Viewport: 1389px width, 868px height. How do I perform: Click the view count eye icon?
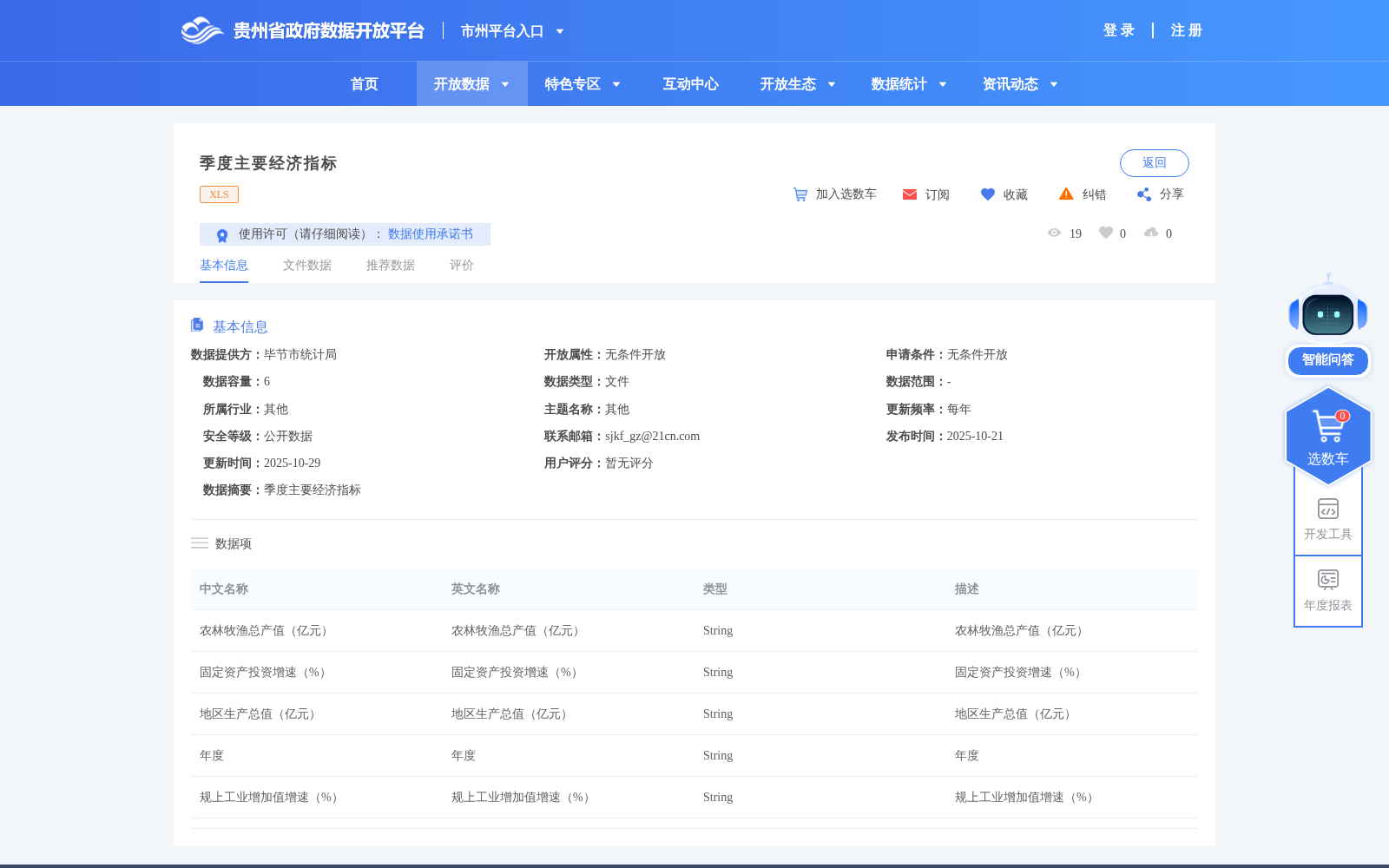click(x=1054, y=233)
